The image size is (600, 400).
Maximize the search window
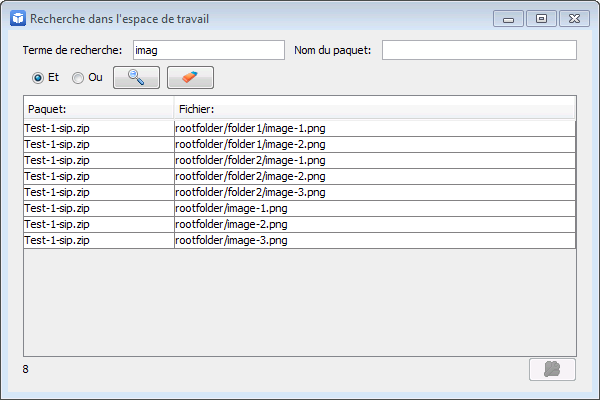pos(541,18)
